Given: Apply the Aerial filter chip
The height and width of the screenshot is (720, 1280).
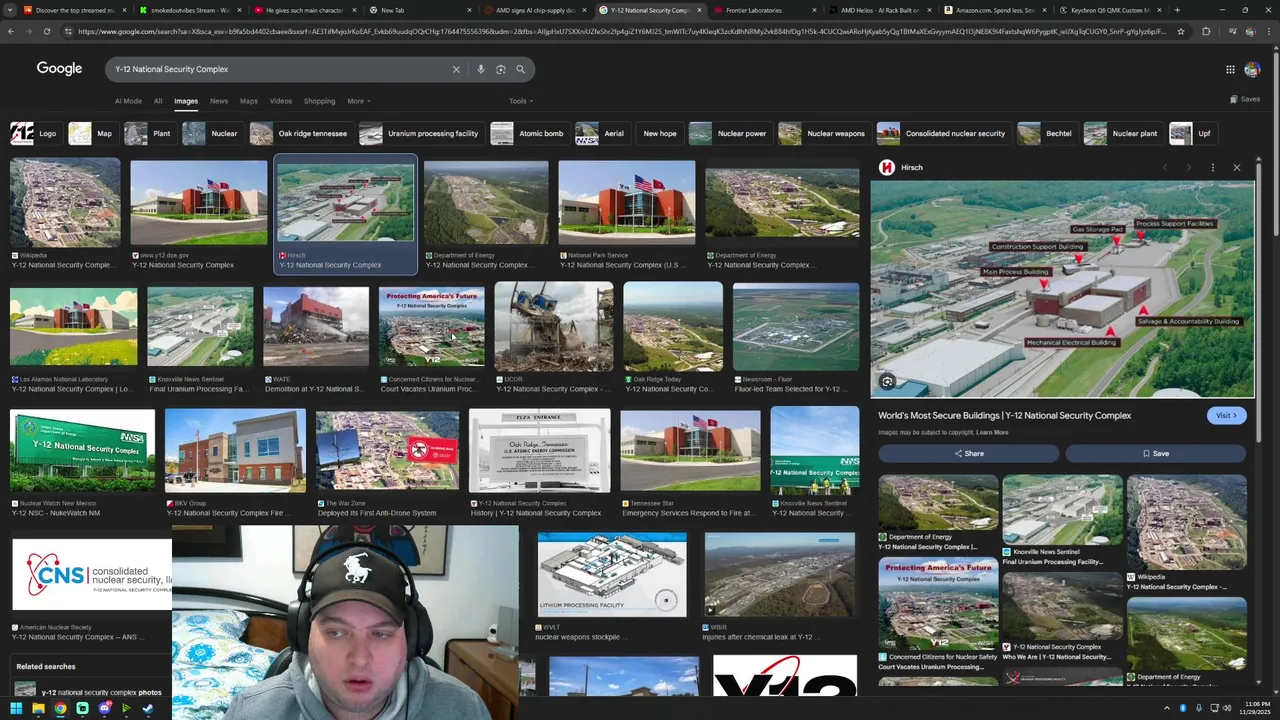Looking at the screenshot, I should point(602,133).
